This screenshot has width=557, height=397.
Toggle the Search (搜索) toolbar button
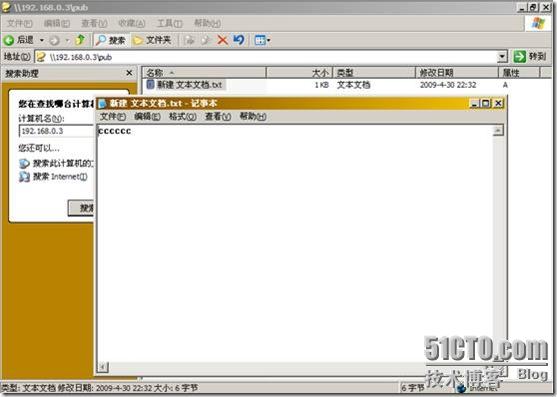(x=111, y=40)
